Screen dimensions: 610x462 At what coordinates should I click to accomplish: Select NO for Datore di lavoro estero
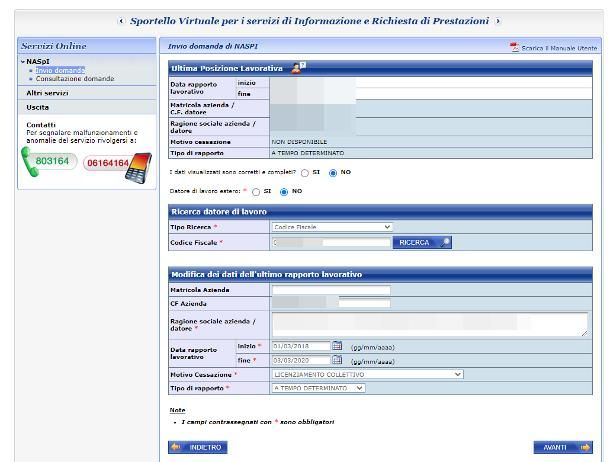(284, 192)
